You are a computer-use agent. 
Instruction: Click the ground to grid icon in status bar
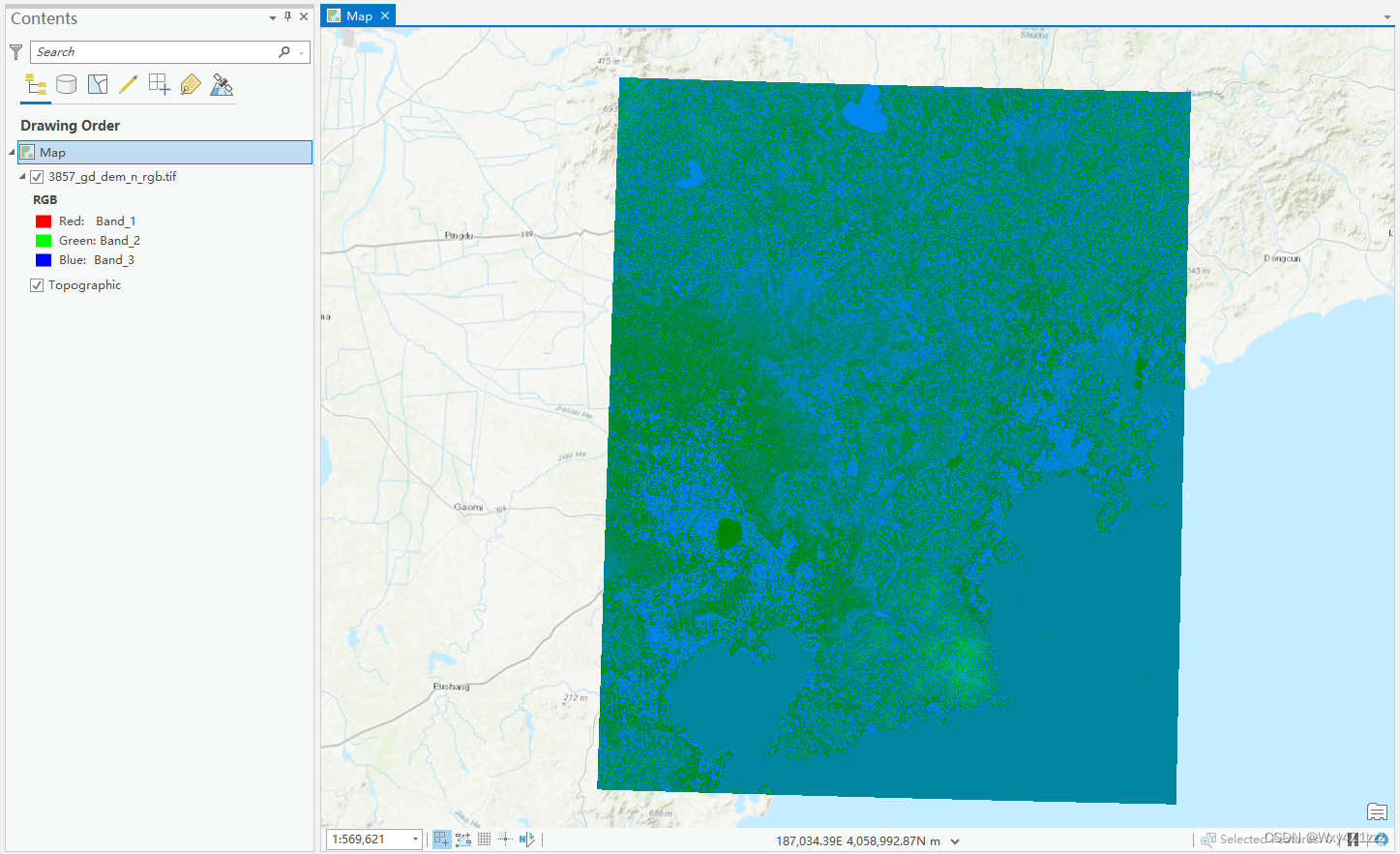click(x=526, y=839)
